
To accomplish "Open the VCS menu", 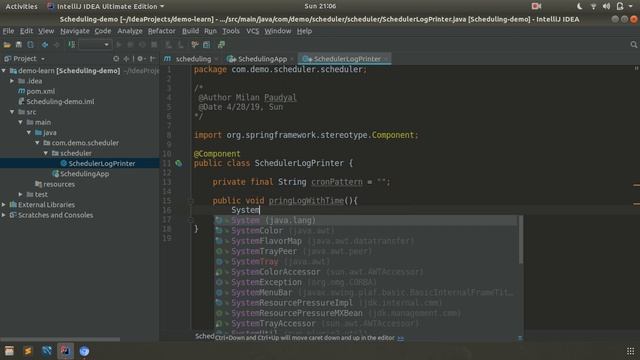I will point(253,31).
